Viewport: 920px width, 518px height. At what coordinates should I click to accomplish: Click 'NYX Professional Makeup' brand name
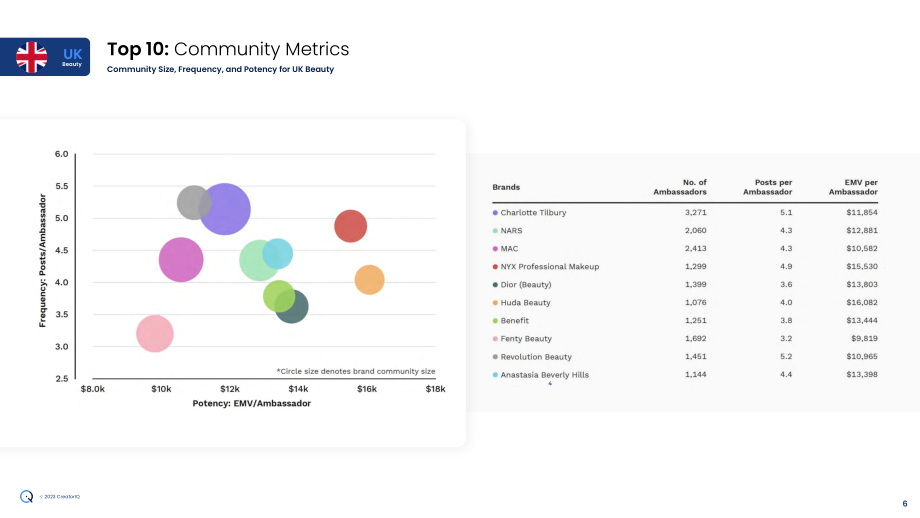(x=550, y=267)
